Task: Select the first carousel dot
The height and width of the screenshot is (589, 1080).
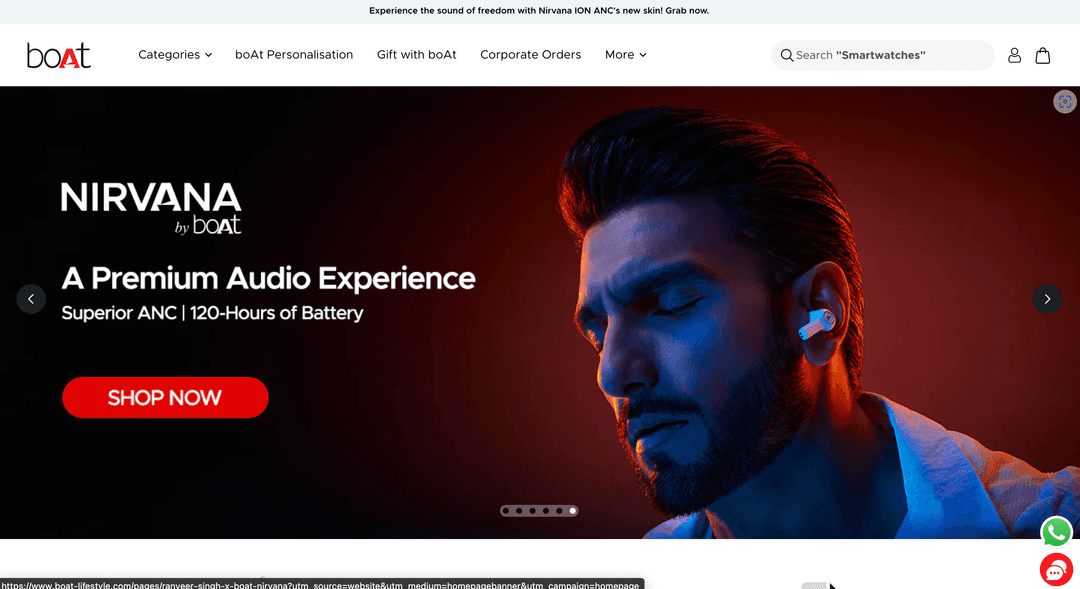Action: [x=506, y=511]
